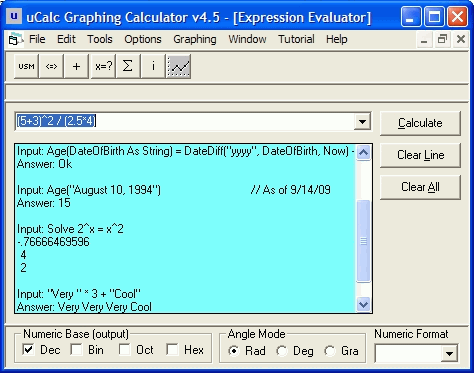Screen dimensions: 474x373
Task: Click the output scrollbar down arrow
Action: [x=363, y=304]
